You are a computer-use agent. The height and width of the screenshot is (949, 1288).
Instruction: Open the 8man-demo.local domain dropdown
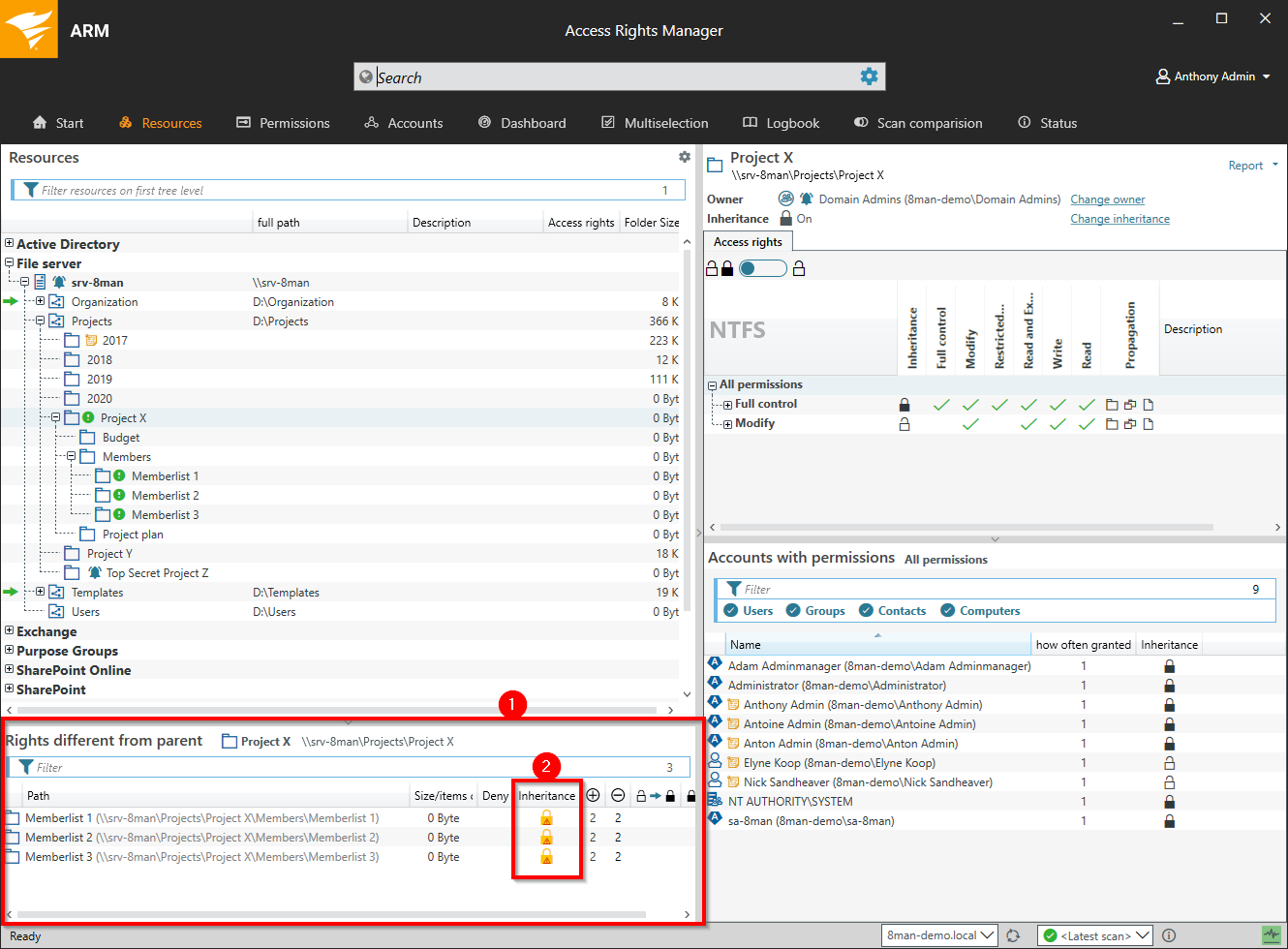pyautogui.click(x=939, y=935)
